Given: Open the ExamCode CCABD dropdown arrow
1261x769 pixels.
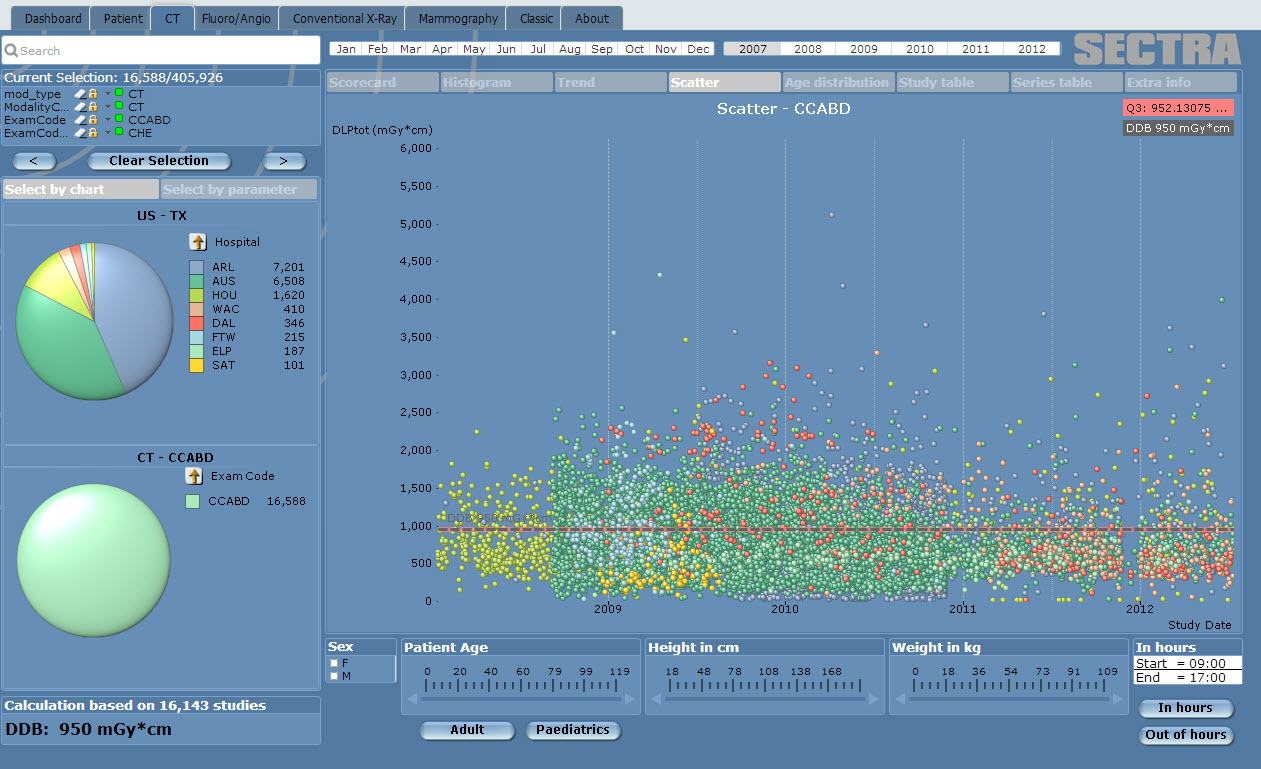Looking at the screenshot, I should click(107, 120).
